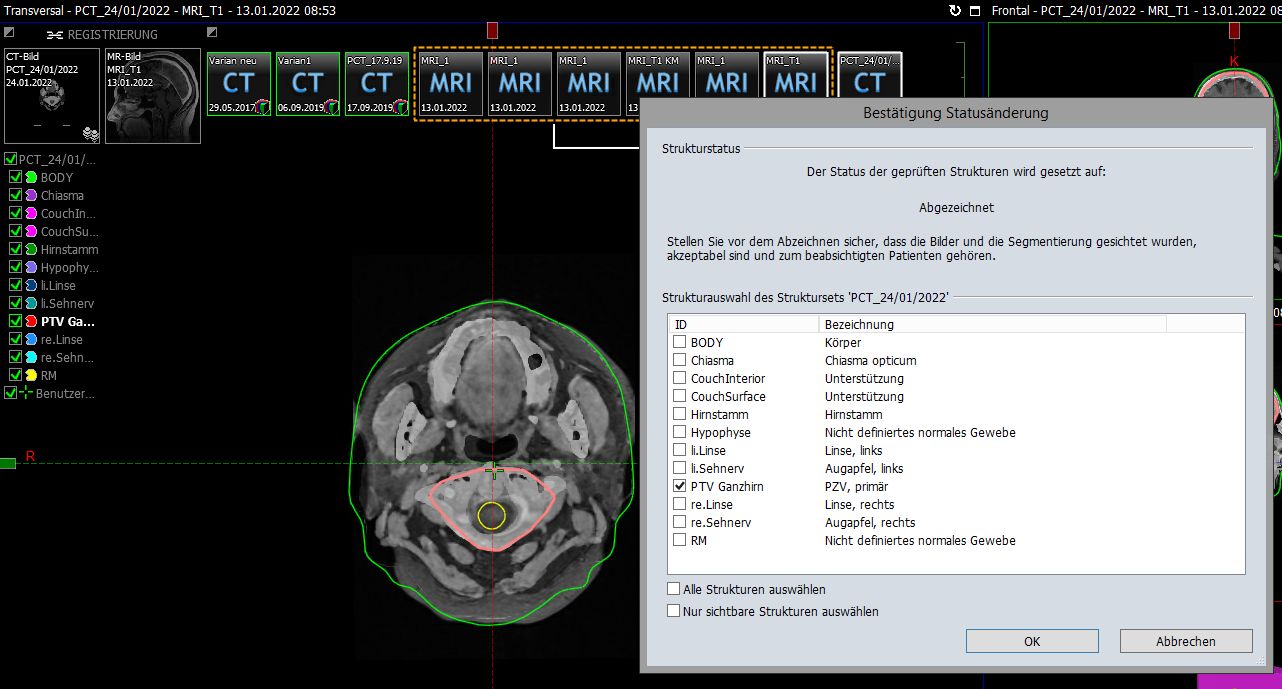The height and width of the screenshot is (689, 1282).
Task: Collapse the image series strip toggle
Action: [211, 33]
